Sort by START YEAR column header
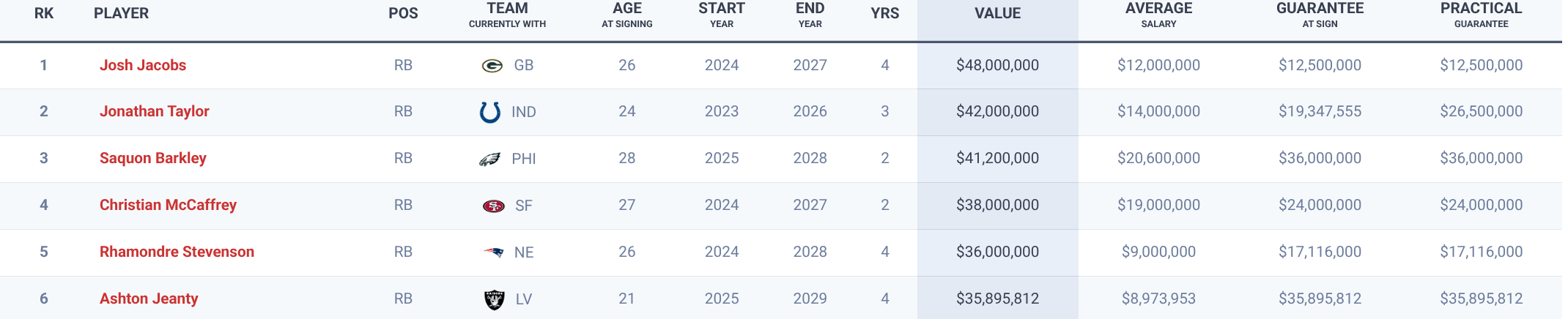This screenshot has height=319, width=1568. coord(722,15)
